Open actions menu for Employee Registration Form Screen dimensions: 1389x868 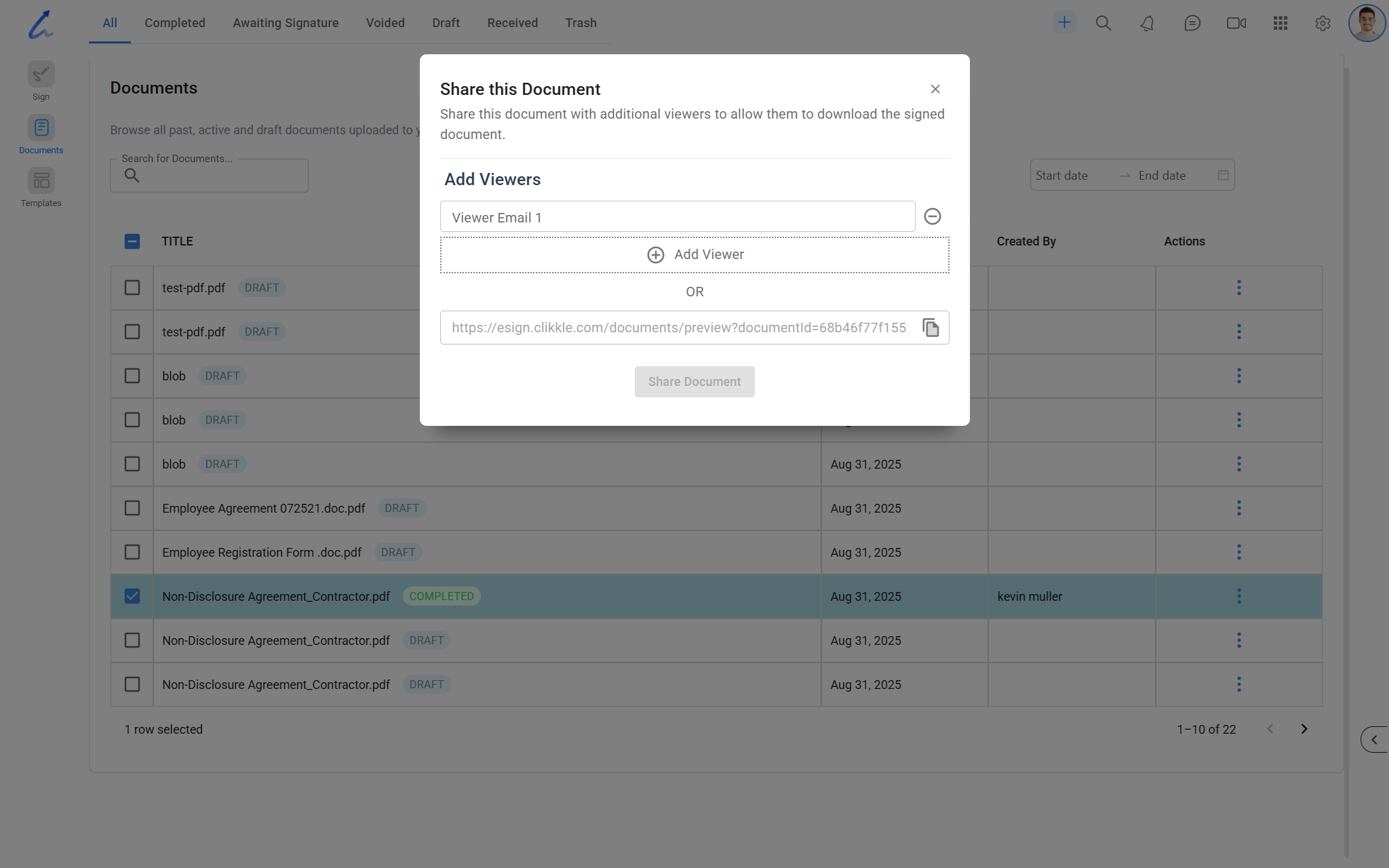(x=1238, y=552)
